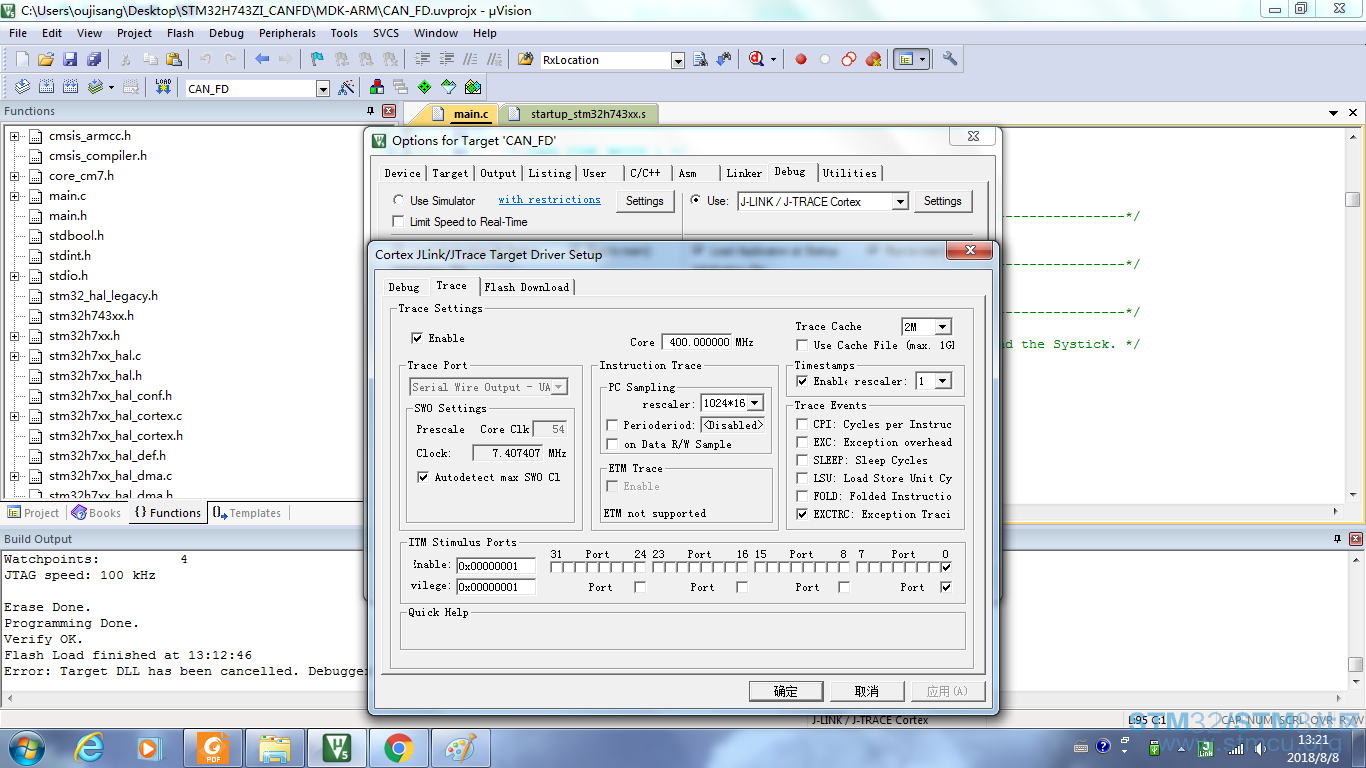This screenshot has height=768, width=1366.
Task: Open the J-LINK / J-TRACE Cortex debugger dropdown
Action: [x=900, y=201]
